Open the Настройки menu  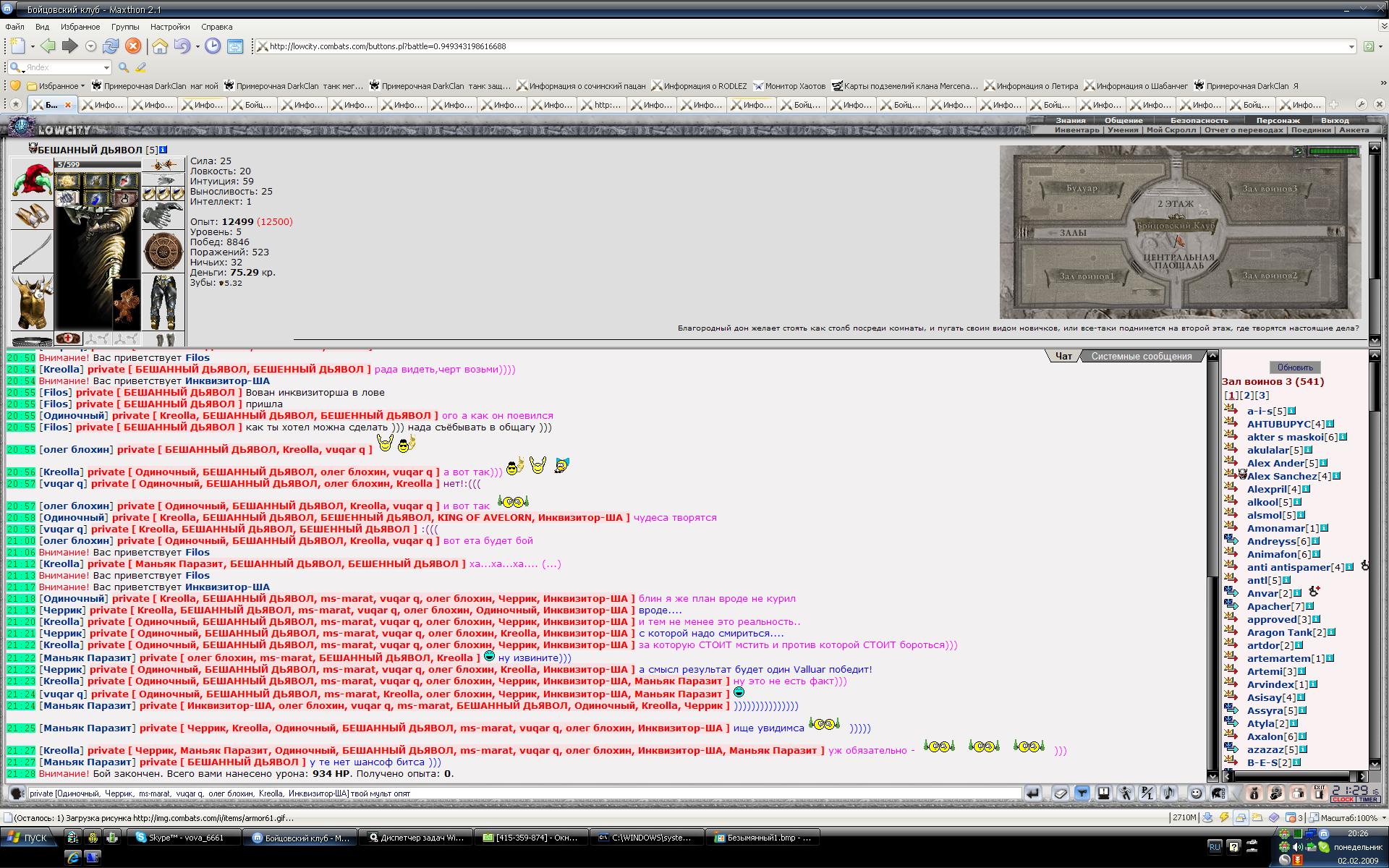coord(169,27)
